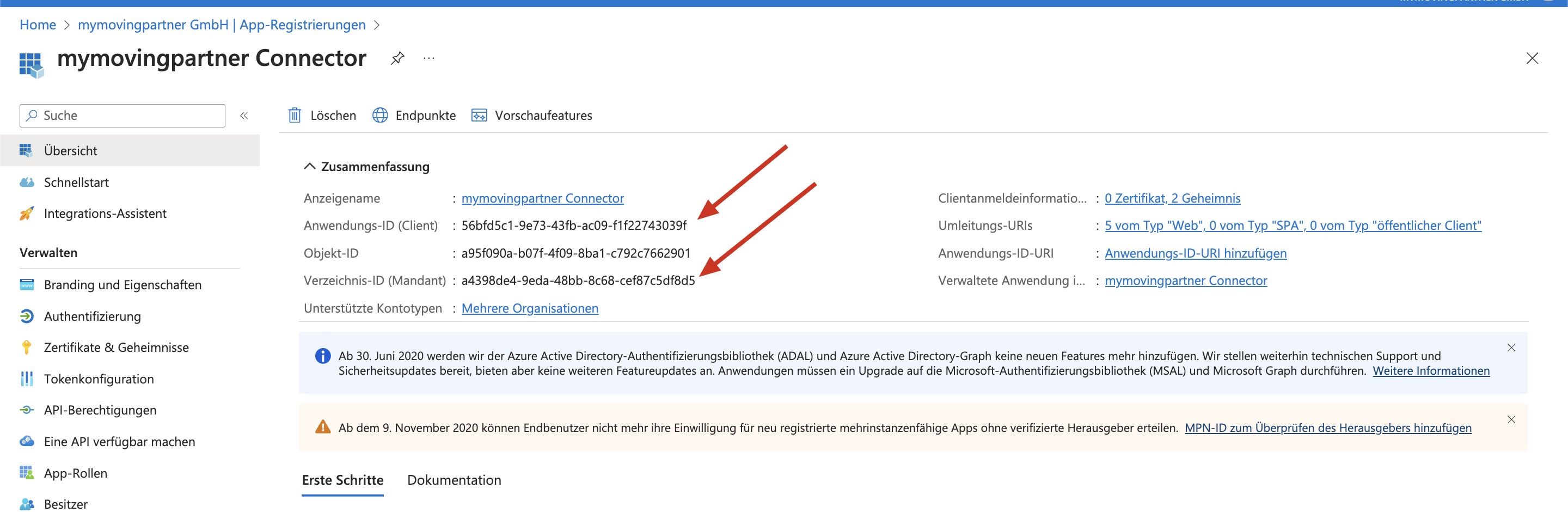Click the Tokenkonfiguration bars icon
The height and width of the screenshot is (512, 1568).
coord(27,379)
